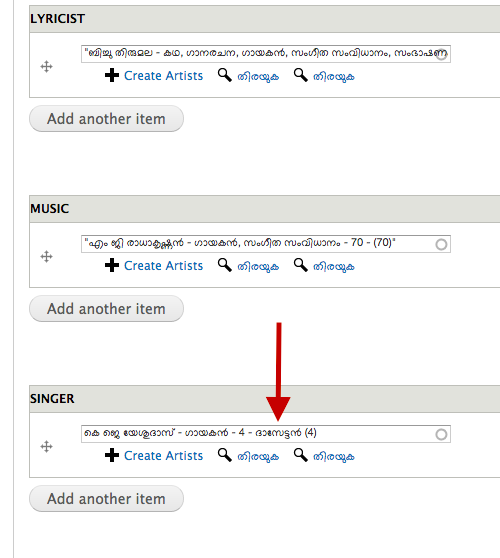Focus the Singer artist text field
Screen dimensions: 500x558
tap(266, 434)
